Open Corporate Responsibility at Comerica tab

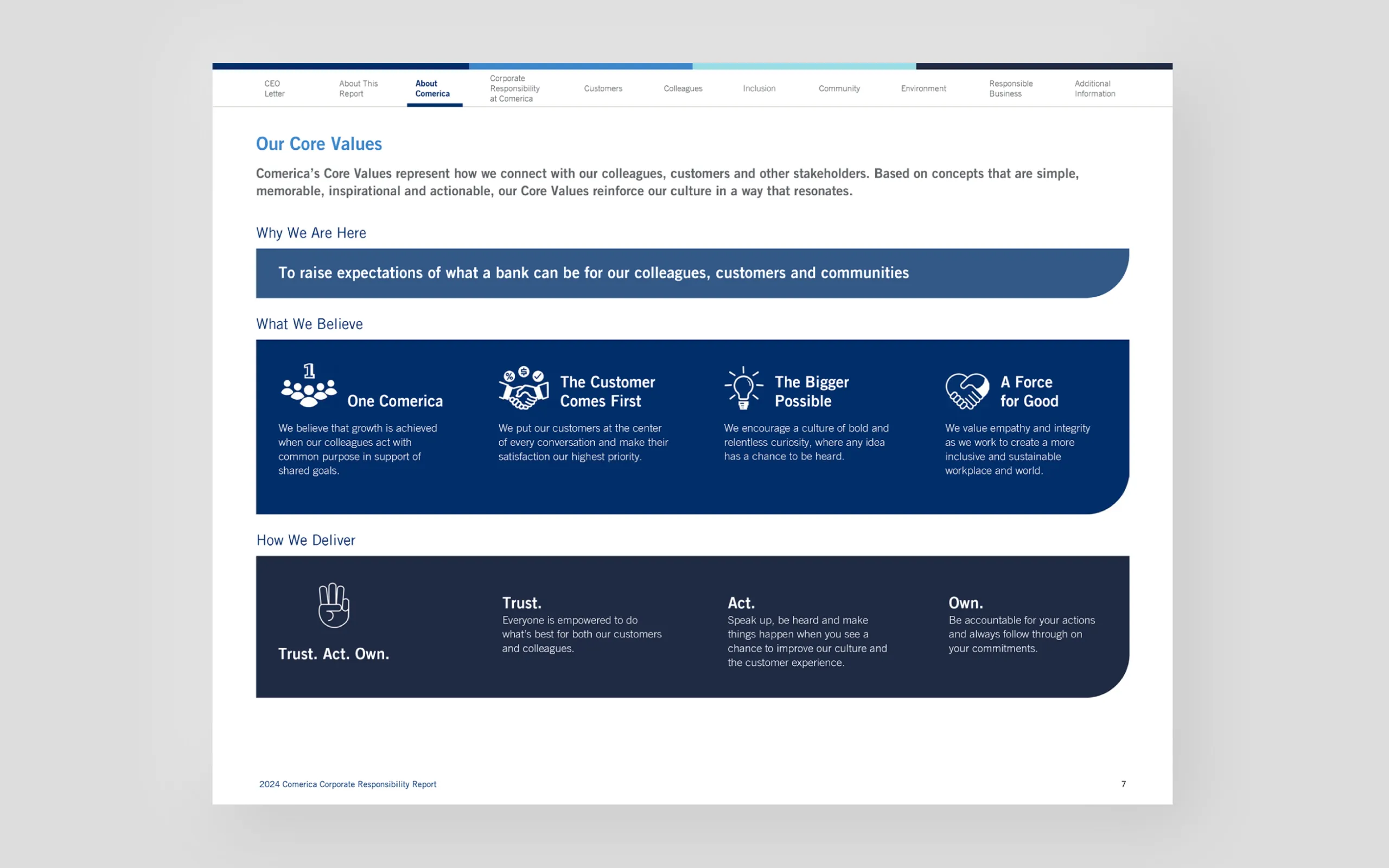click(x=514, y=88)
